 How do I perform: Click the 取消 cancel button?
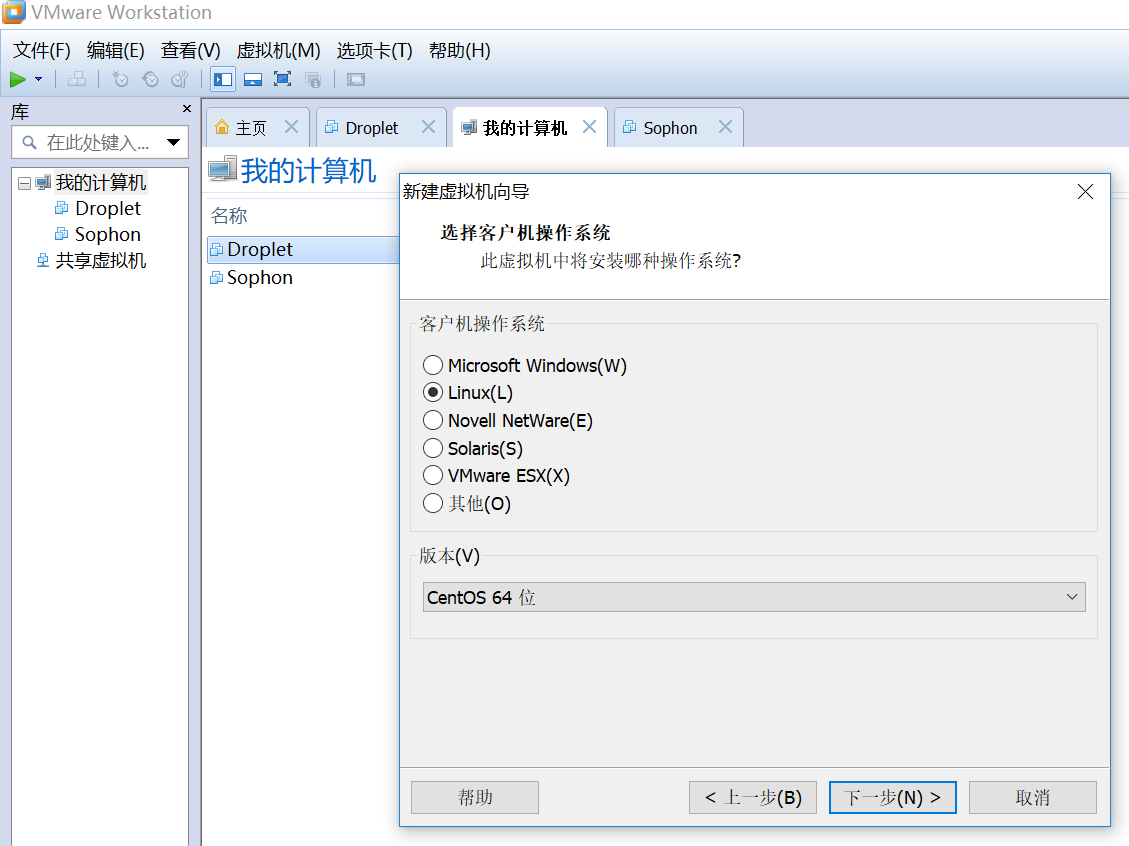[1033, 798]
